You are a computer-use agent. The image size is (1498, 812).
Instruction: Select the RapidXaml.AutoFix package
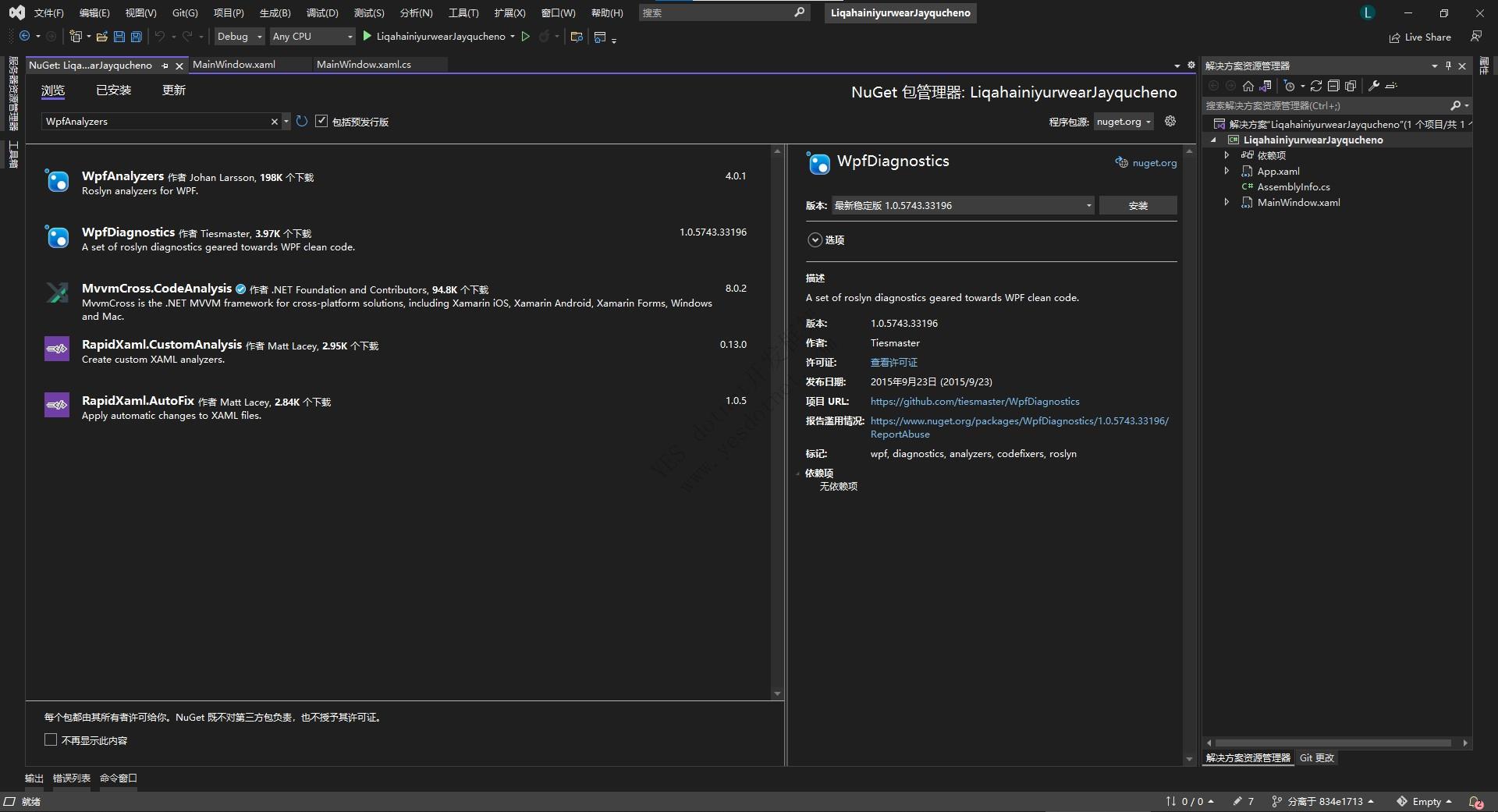pyautogui.click(x=398, y=407)
